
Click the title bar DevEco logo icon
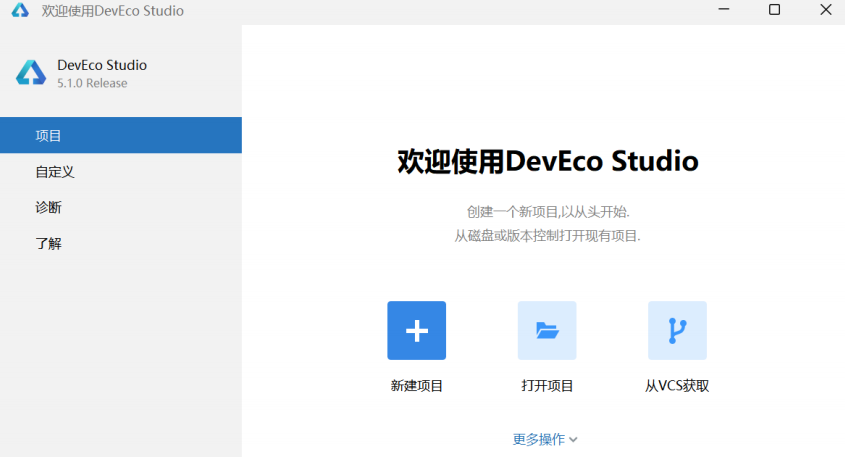pyautogui.click(x=20, y=10)
